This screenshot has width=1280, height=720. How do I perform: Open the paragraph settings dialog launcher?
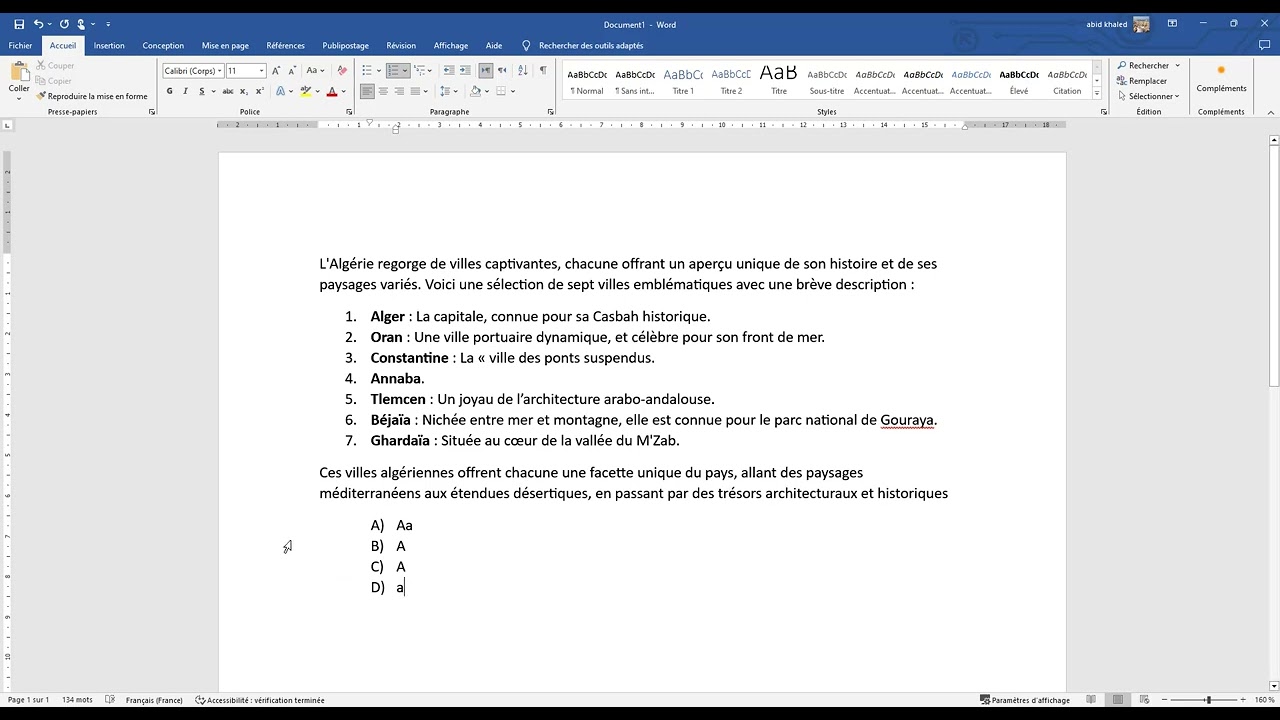pyautogui.click(x=551, y=112)
